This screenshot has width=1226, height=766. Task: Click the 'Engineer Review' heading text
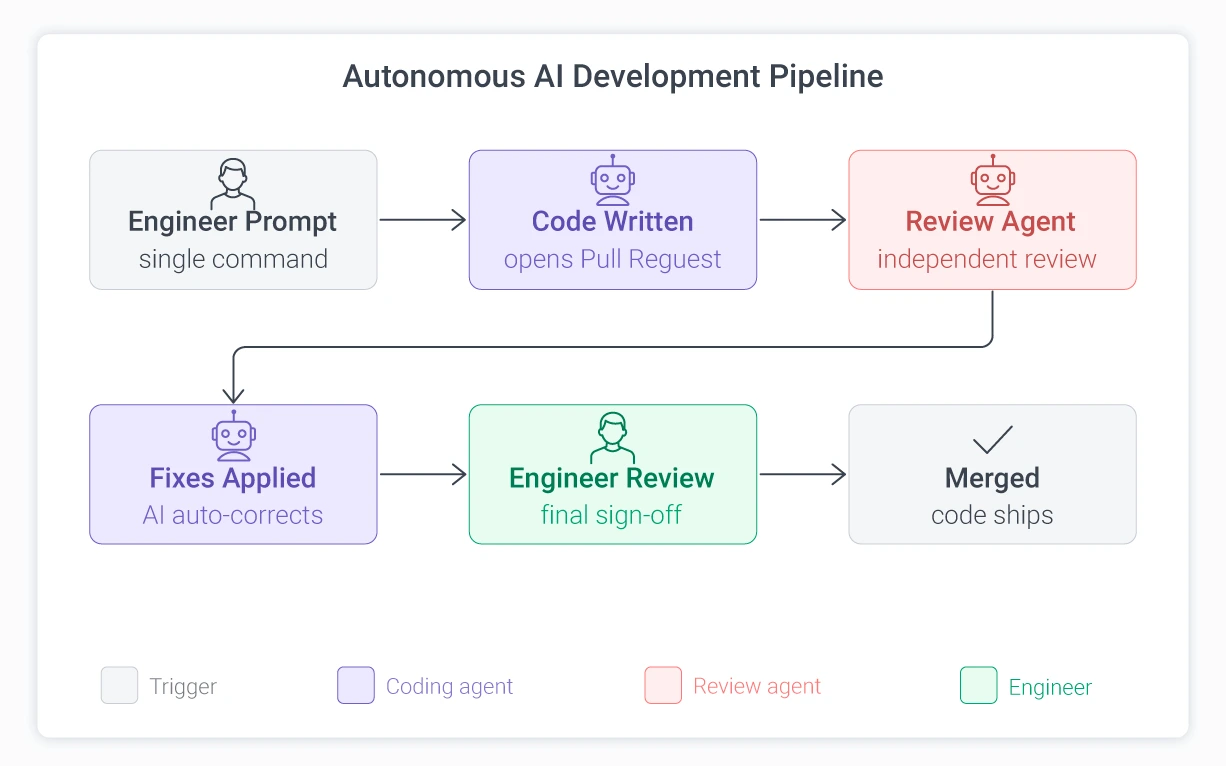(612, 478)
